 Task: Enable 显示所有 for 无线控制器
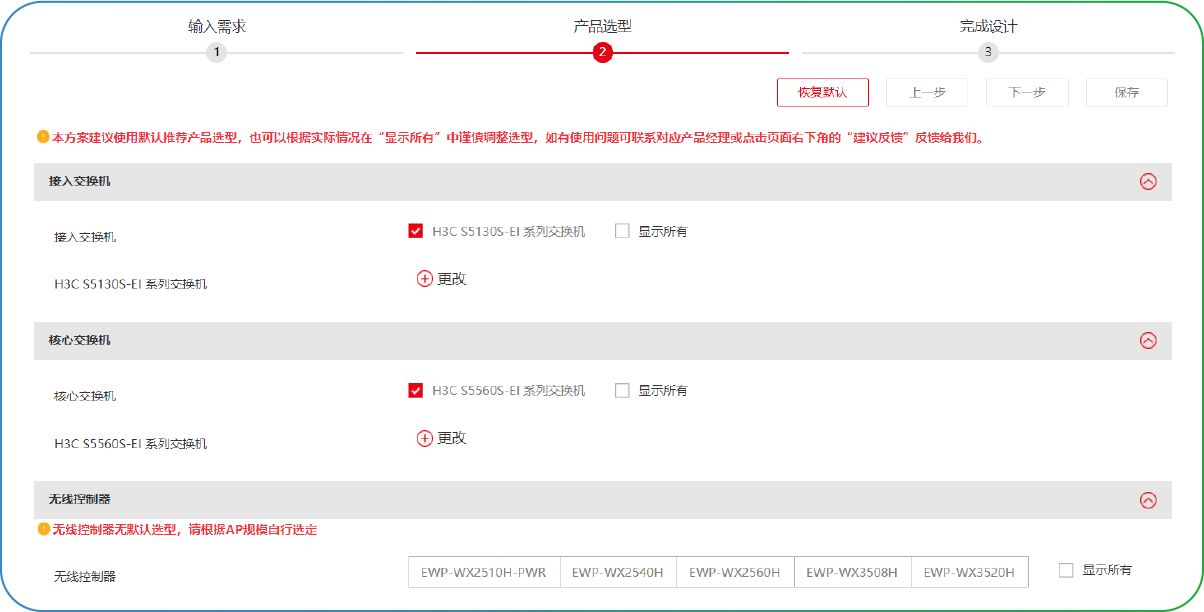click(x=1066, y=570)
